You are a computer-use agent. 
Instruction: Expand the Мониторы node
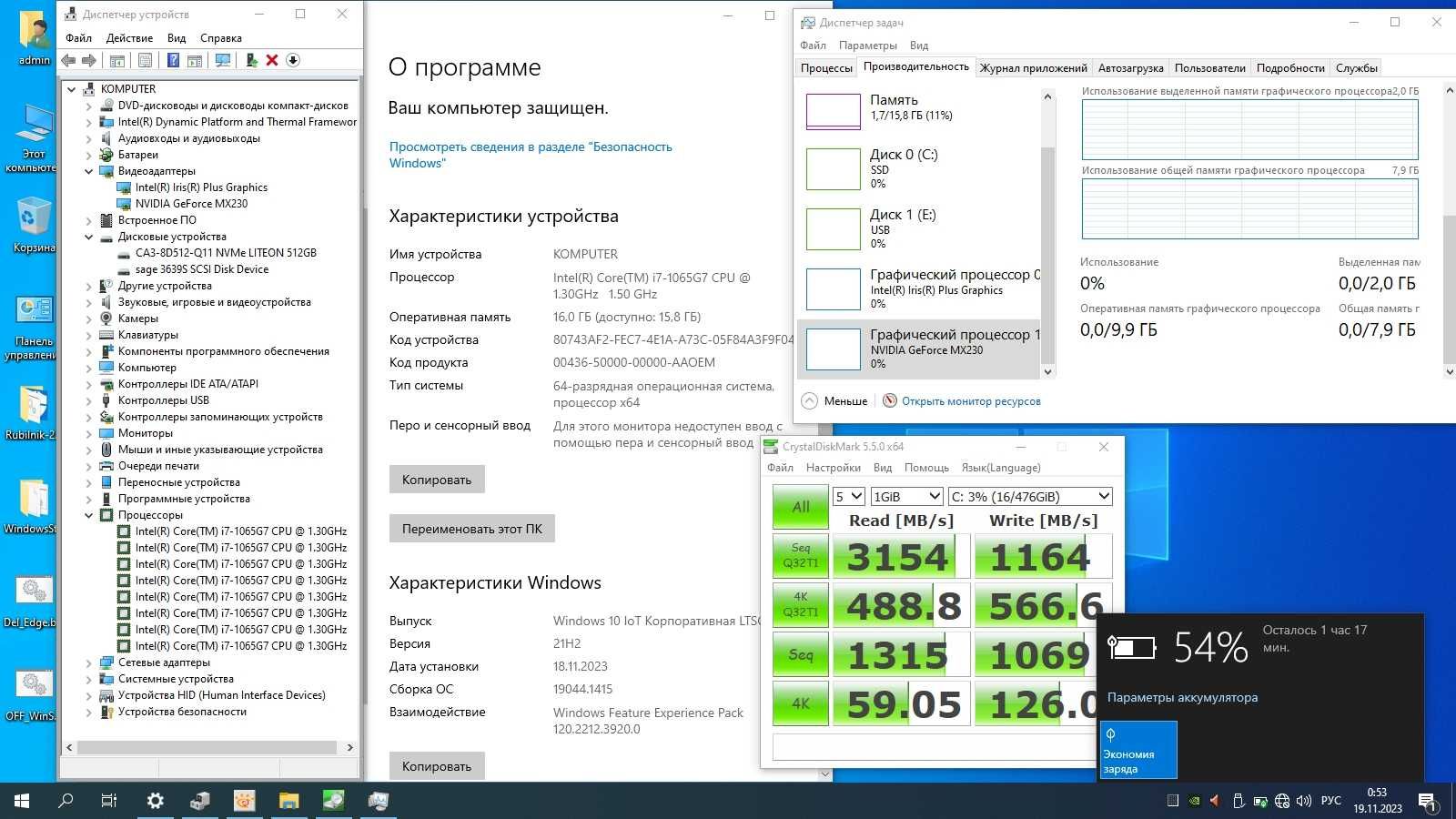(x=89, y=433)
